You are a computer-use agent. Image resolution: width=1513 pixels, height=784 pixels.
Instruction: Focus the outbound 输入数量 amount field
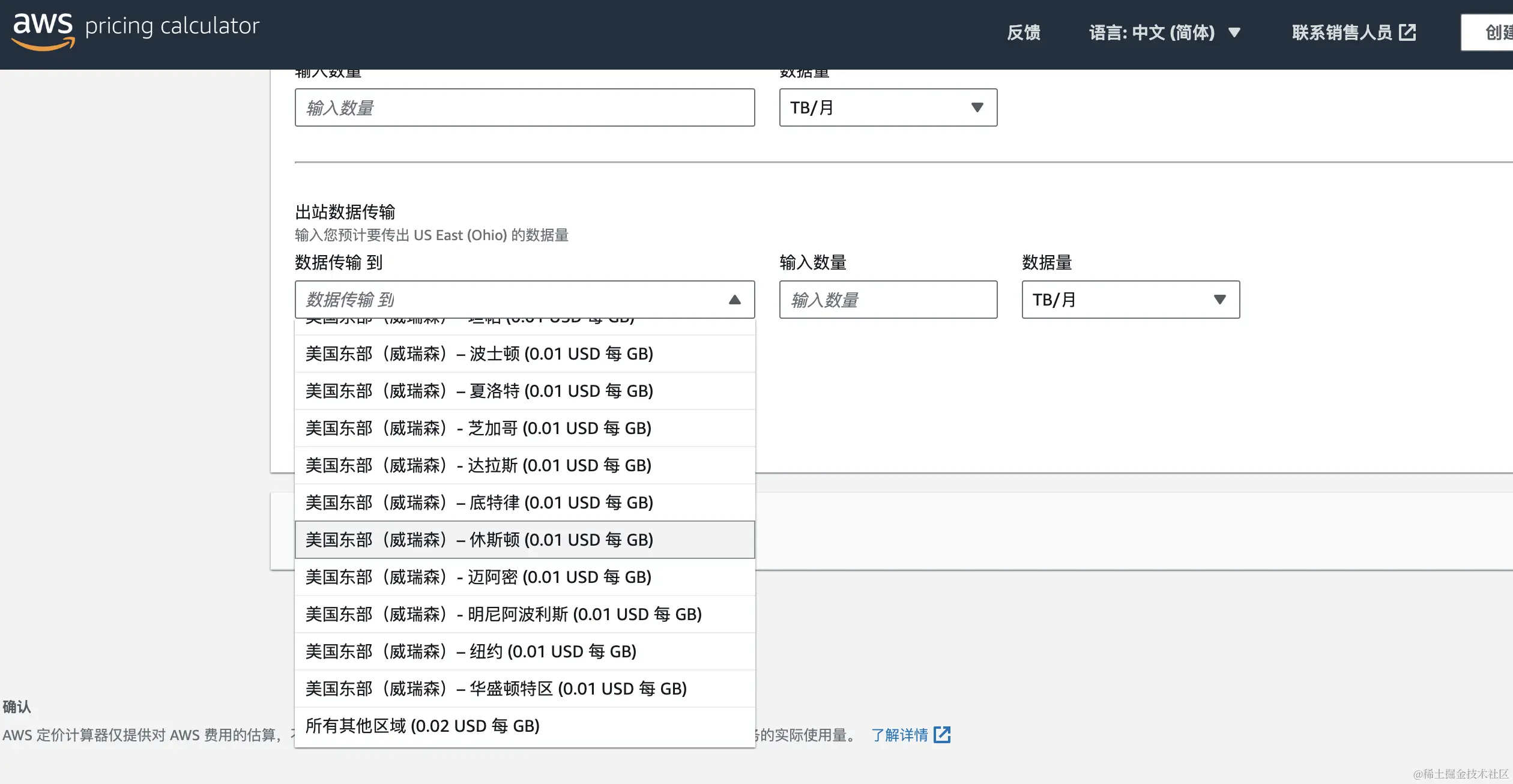click(x=887, y=300)
